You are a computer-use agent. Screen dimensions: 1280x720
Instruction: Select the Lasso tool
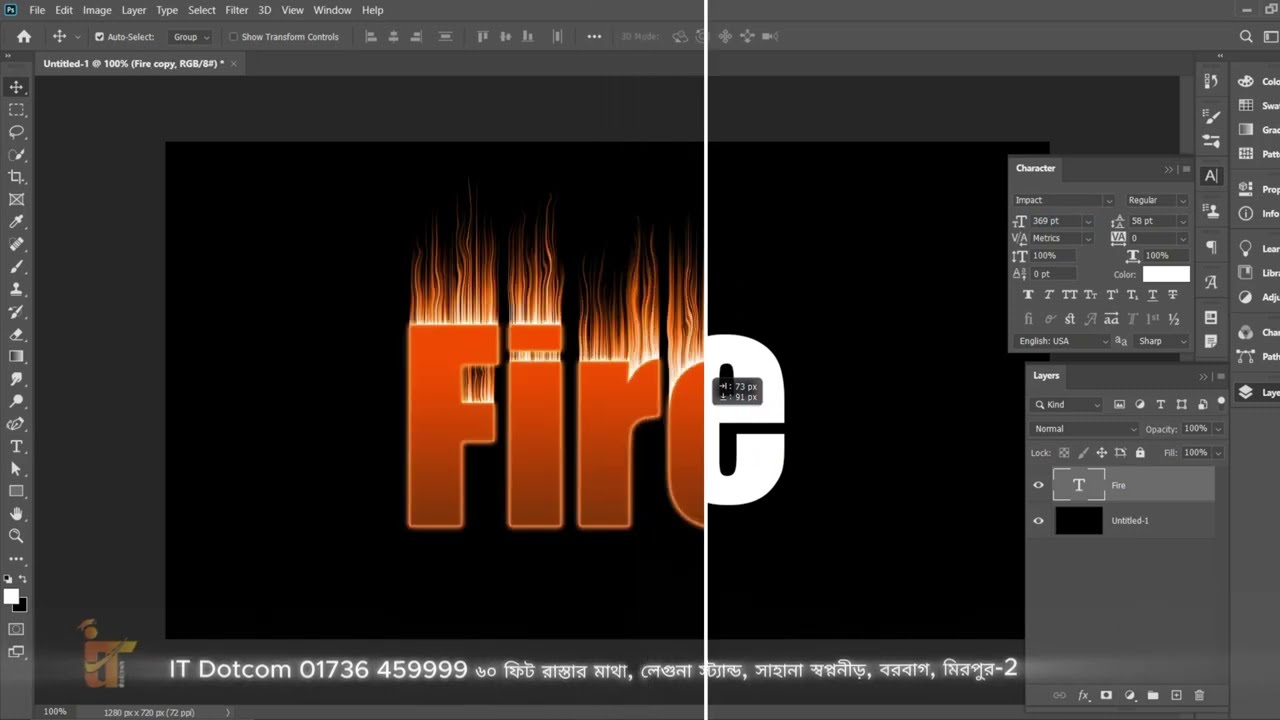coord(16,132)
